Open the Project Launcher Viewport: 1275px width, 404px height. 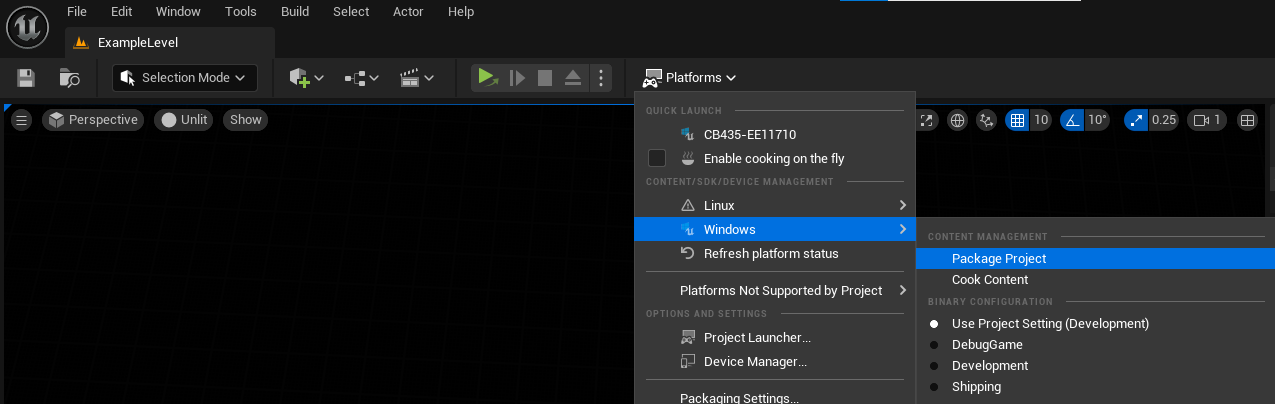(756, 338)
